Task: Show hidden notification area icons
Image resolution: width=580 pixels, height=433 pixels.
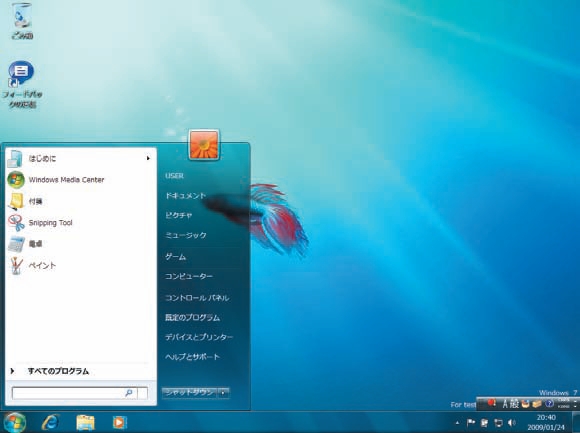Action: pyautogui.click(x=458, y=423)
